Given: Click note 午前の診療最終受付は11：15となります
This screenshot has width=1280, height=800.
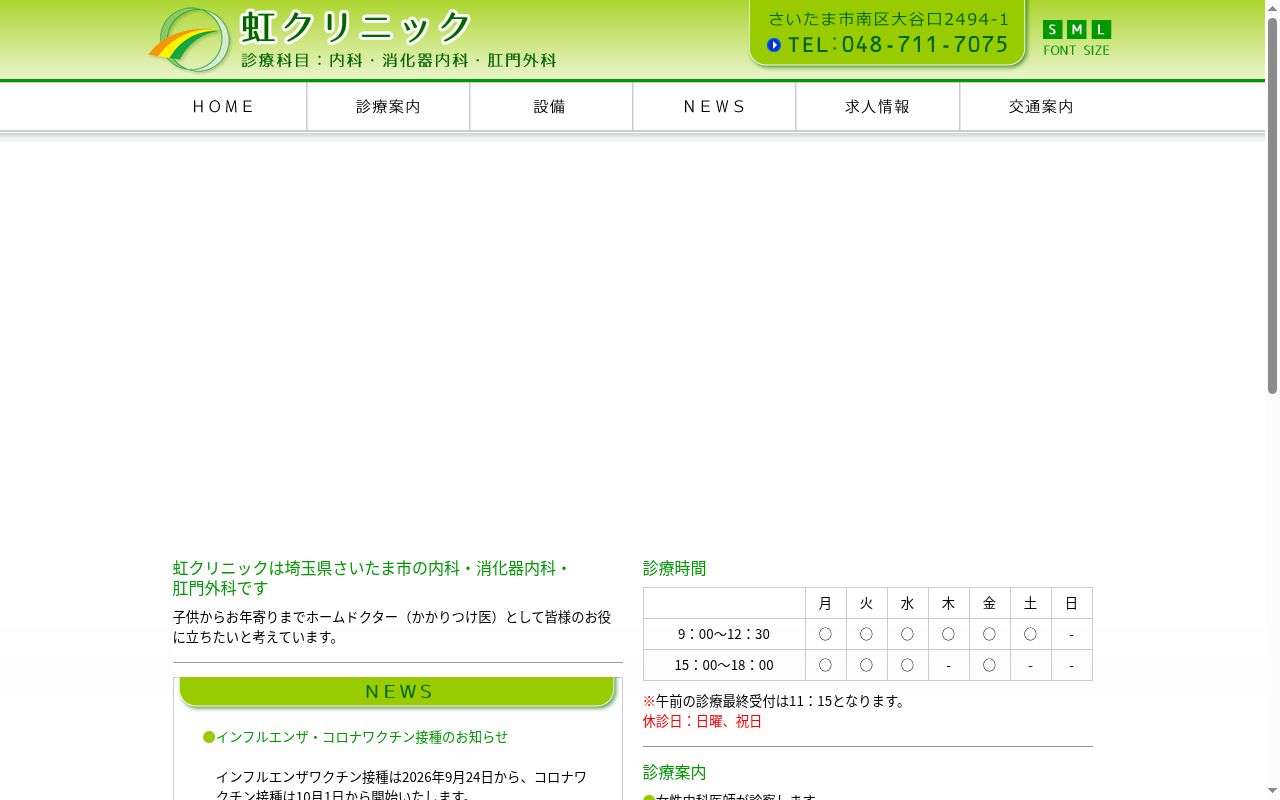Looking at the screenshot, I should (776, 701).
